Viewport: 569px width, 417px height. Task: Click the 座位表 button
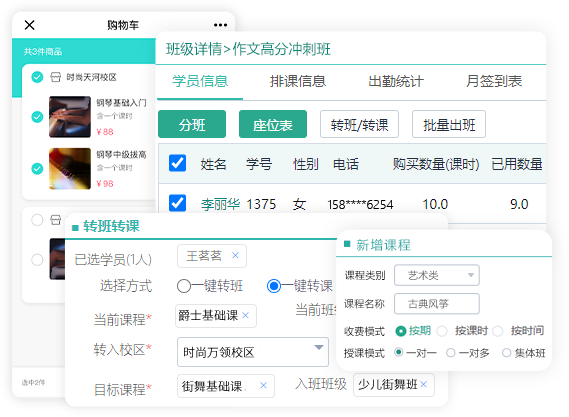tap(273, 124)
